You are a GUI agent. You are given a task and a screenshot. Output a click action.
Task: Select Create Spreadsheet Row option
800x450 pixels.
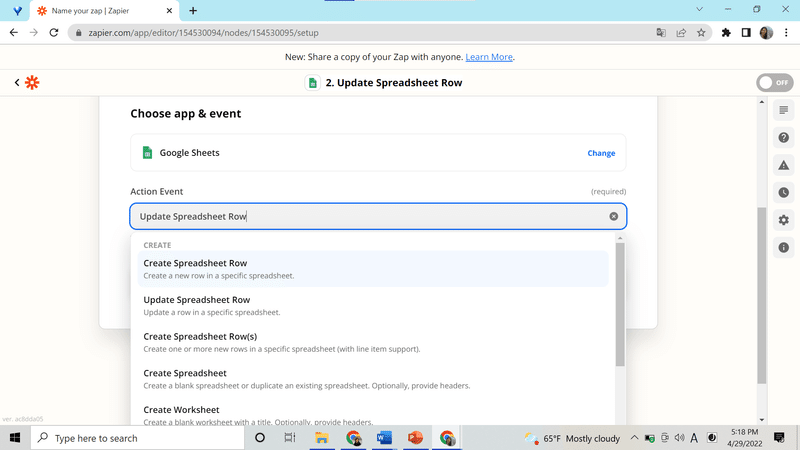[373, 269]
